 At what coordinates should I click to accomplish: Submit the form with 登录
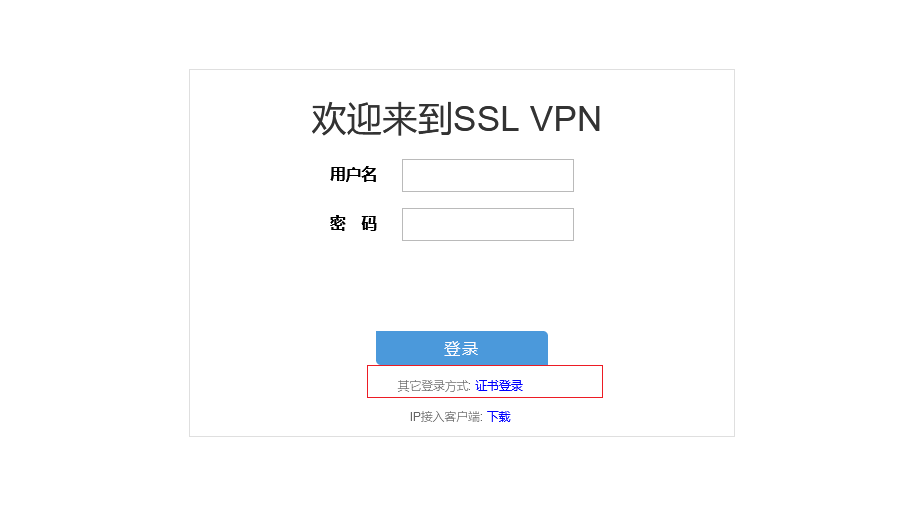pyautogui.click(x=462, y=348)
